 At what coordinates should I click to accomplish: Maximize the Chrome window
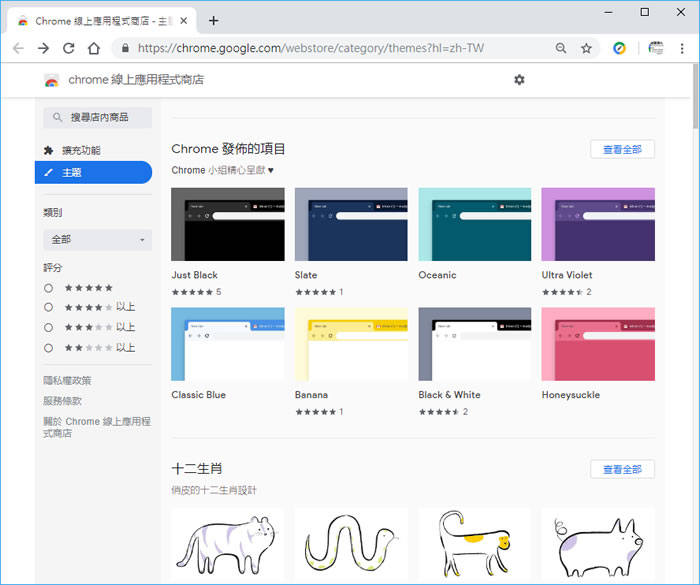[645, 12]
